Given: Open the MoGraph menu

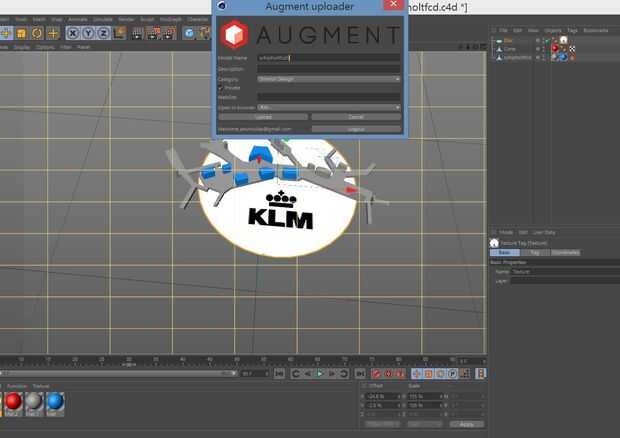Looking at the screenshot, I should click(x=171, y=19).
